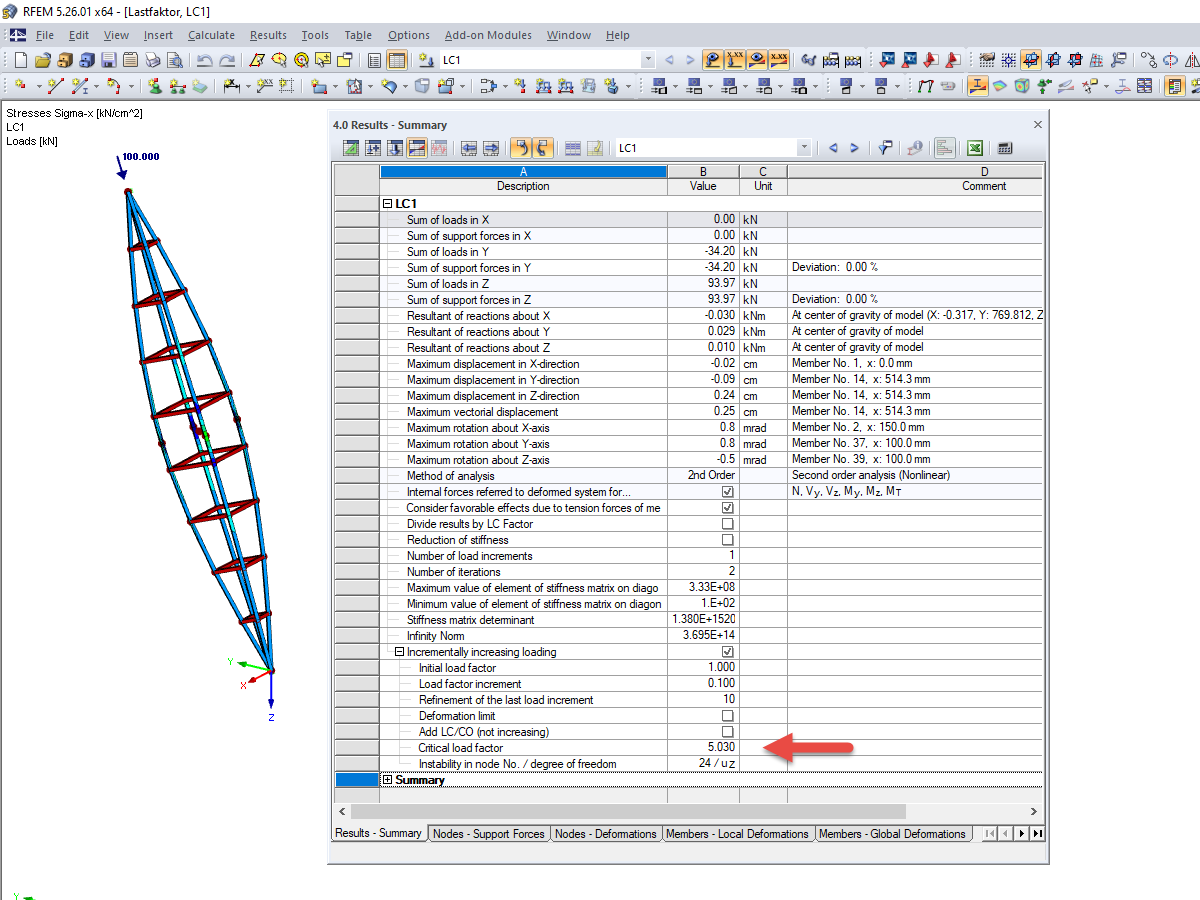This screenshot has width=1200, height=900.
Task: Collapse 'Incrementally increasing loading' section
Action: [x=400, y=652]
